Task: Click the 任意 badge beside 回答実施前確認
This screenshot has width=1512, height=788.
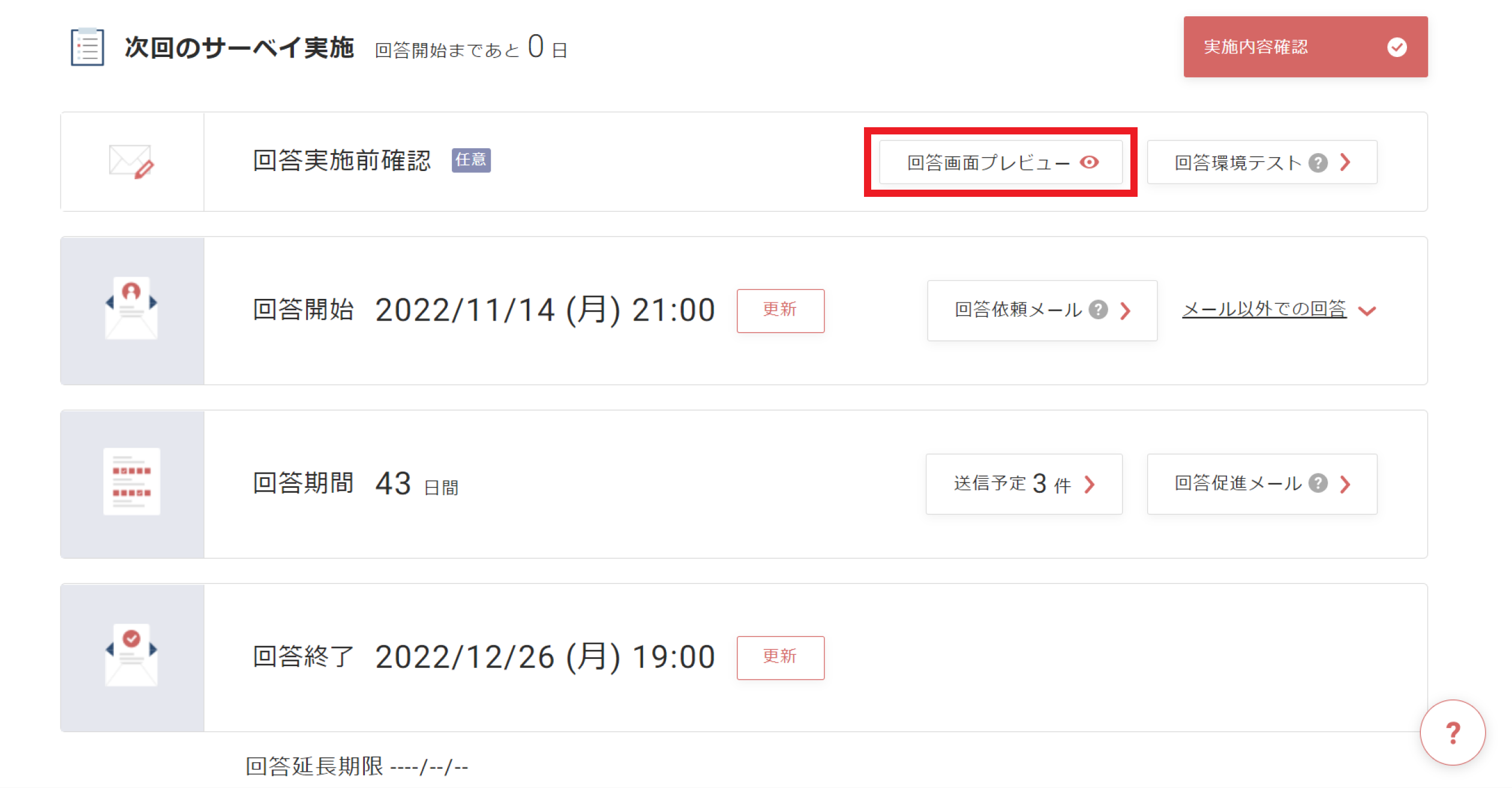Action: 471,160
